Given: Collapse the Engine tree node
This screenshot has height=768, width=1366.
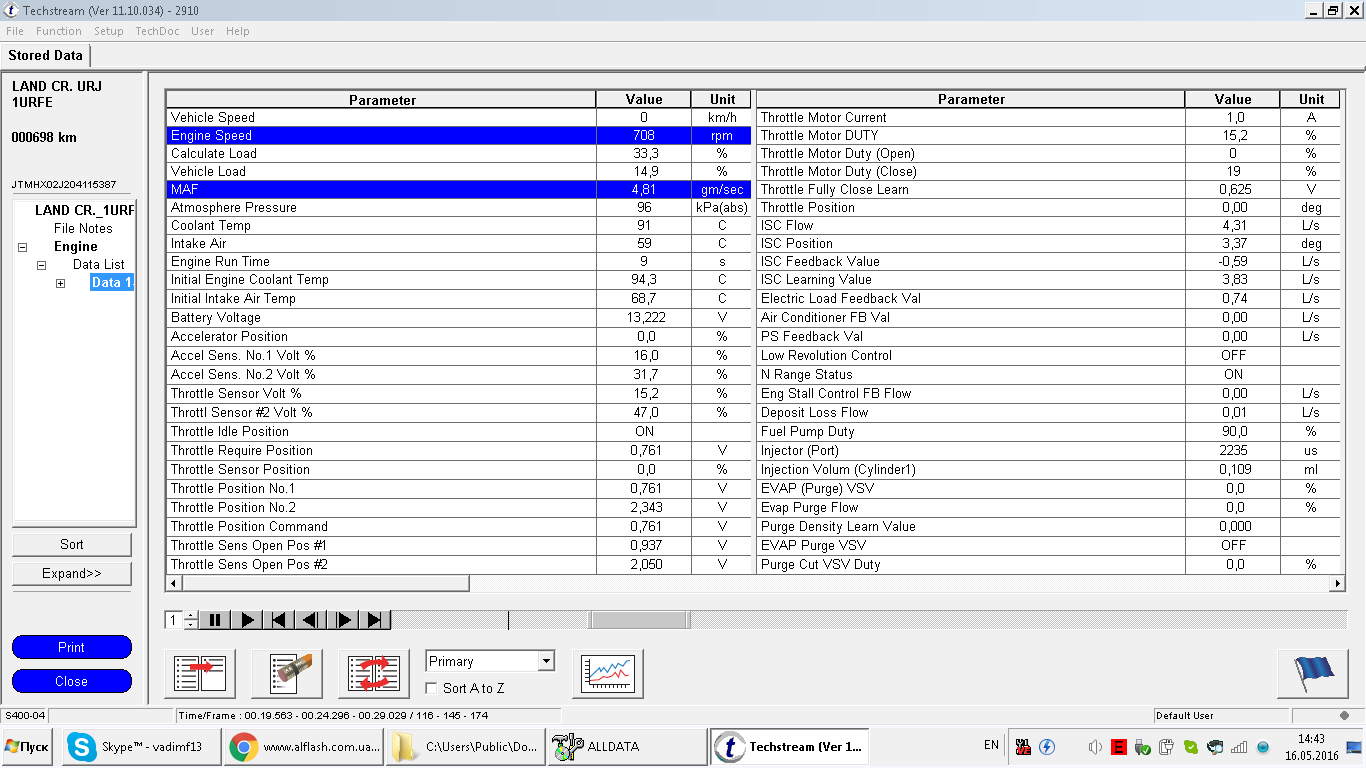Looking at the screenshot, I should pos(22,247).
